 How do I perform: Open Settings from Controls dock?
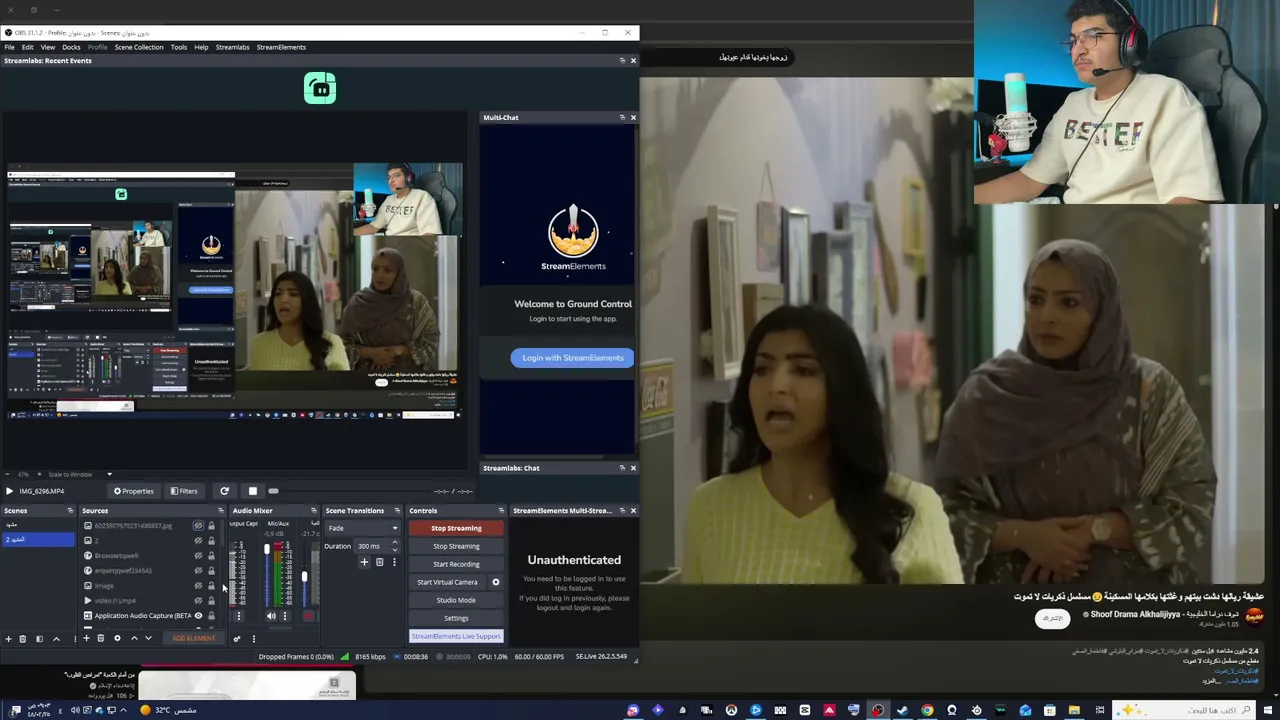tap(456, 618)
